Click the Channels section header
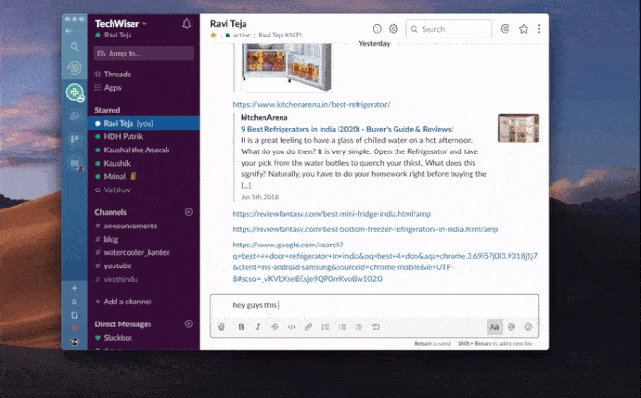 (110, 212)
